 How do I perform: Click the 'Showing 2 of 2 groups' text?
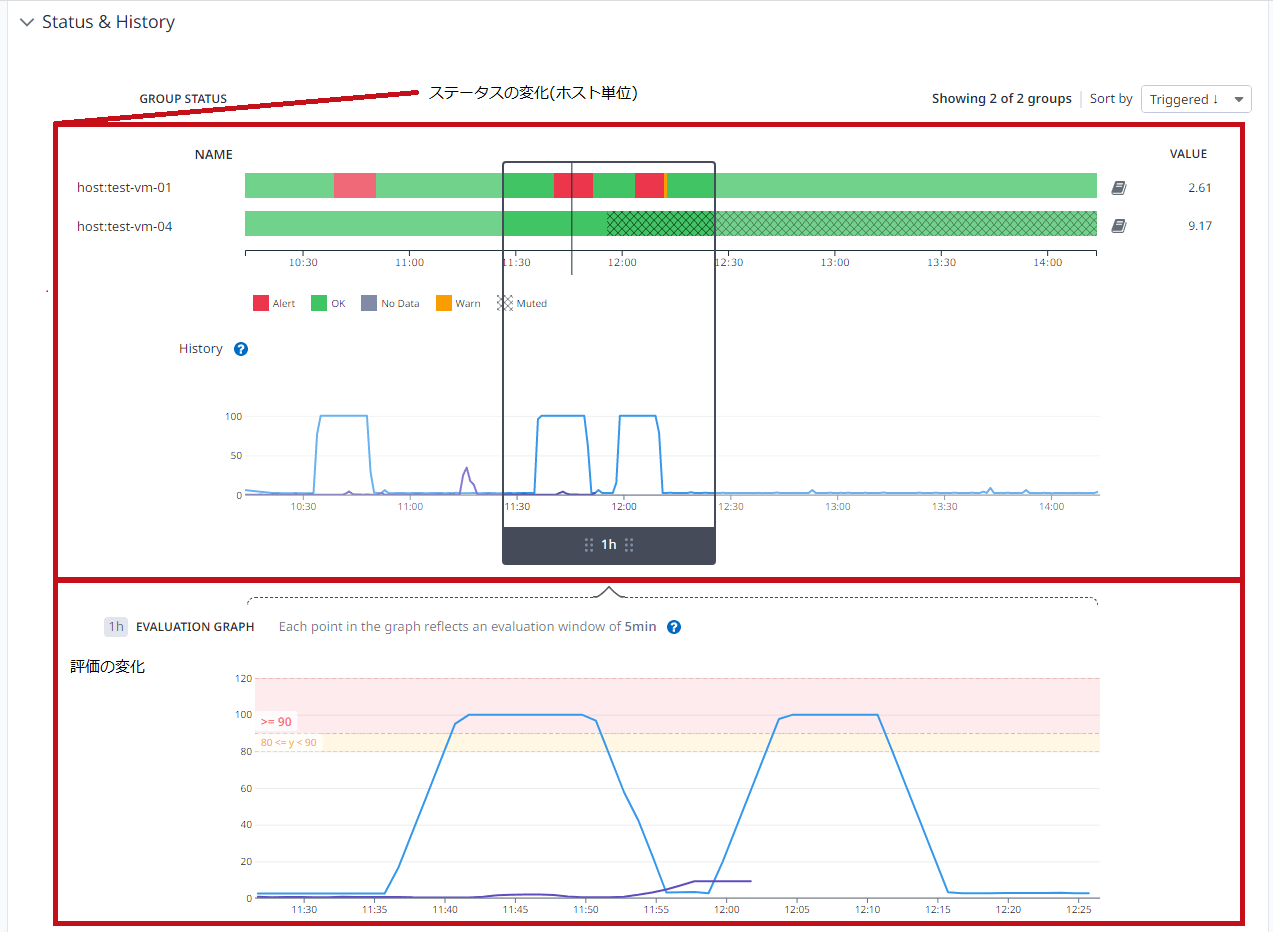[1001, 99]
